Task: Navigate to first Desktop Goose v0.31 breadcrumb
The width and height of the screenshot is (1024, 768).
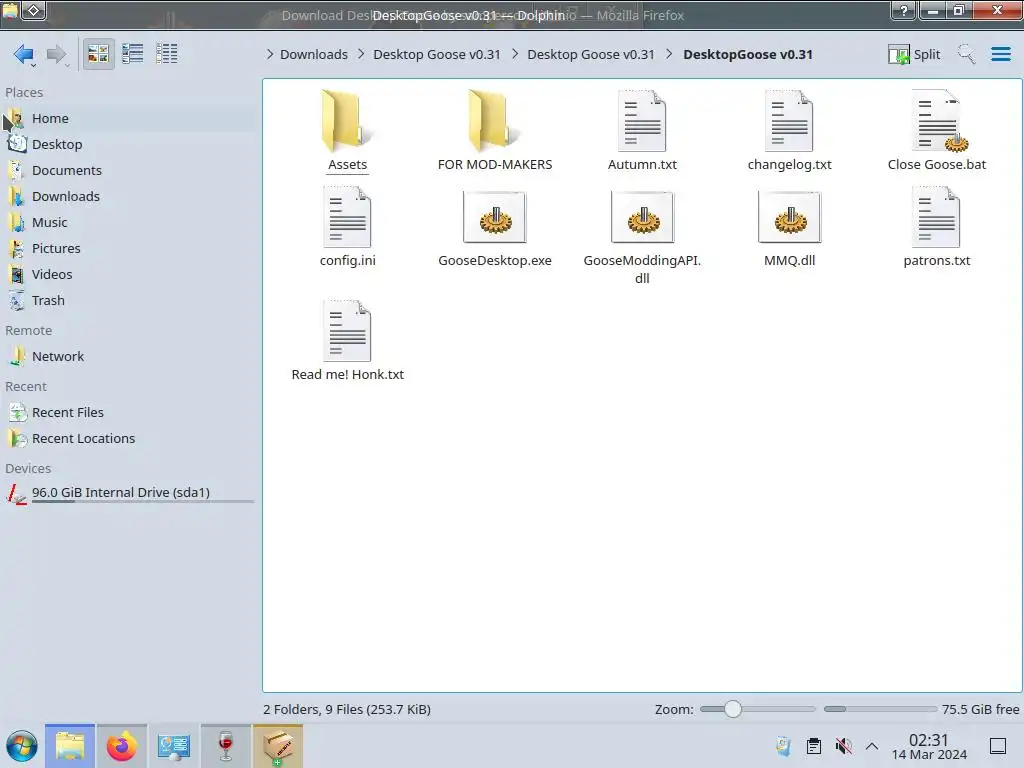Action: pos(436,54)
